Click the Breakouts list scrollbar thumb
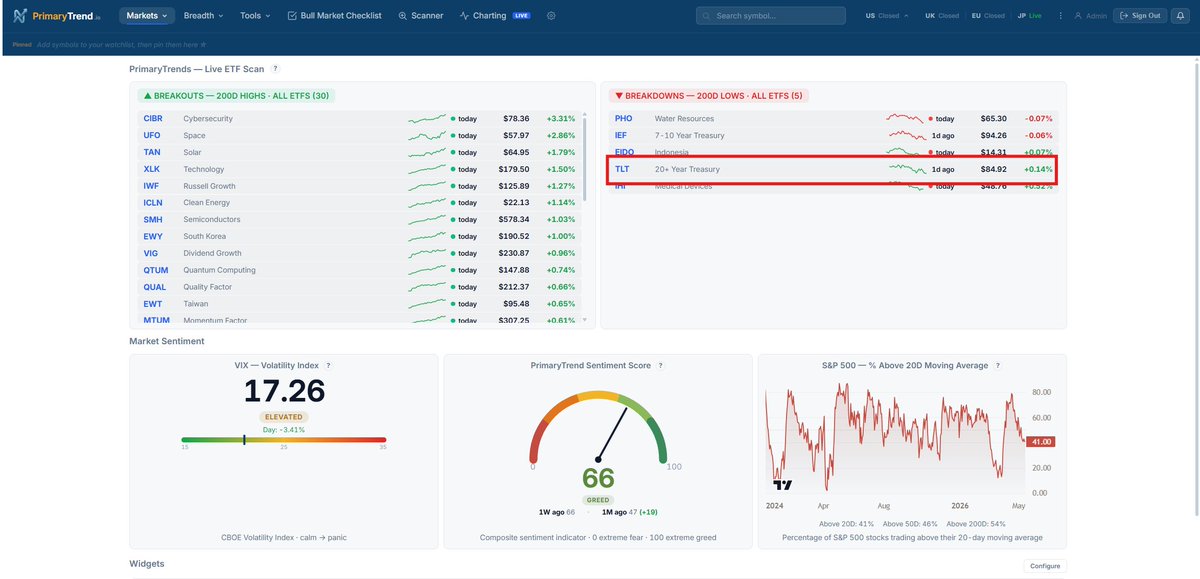The image size is (1200, 579). tap(584, 160)
